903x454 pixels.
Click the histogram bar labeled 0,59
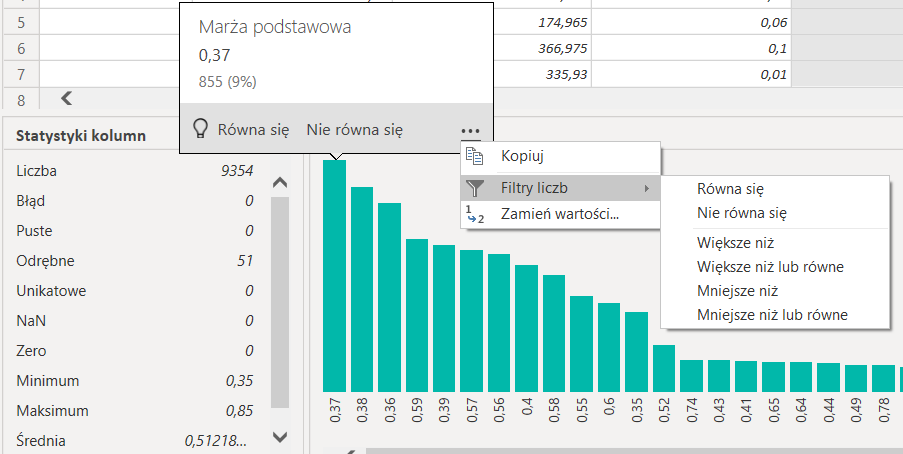click(417, 315)
